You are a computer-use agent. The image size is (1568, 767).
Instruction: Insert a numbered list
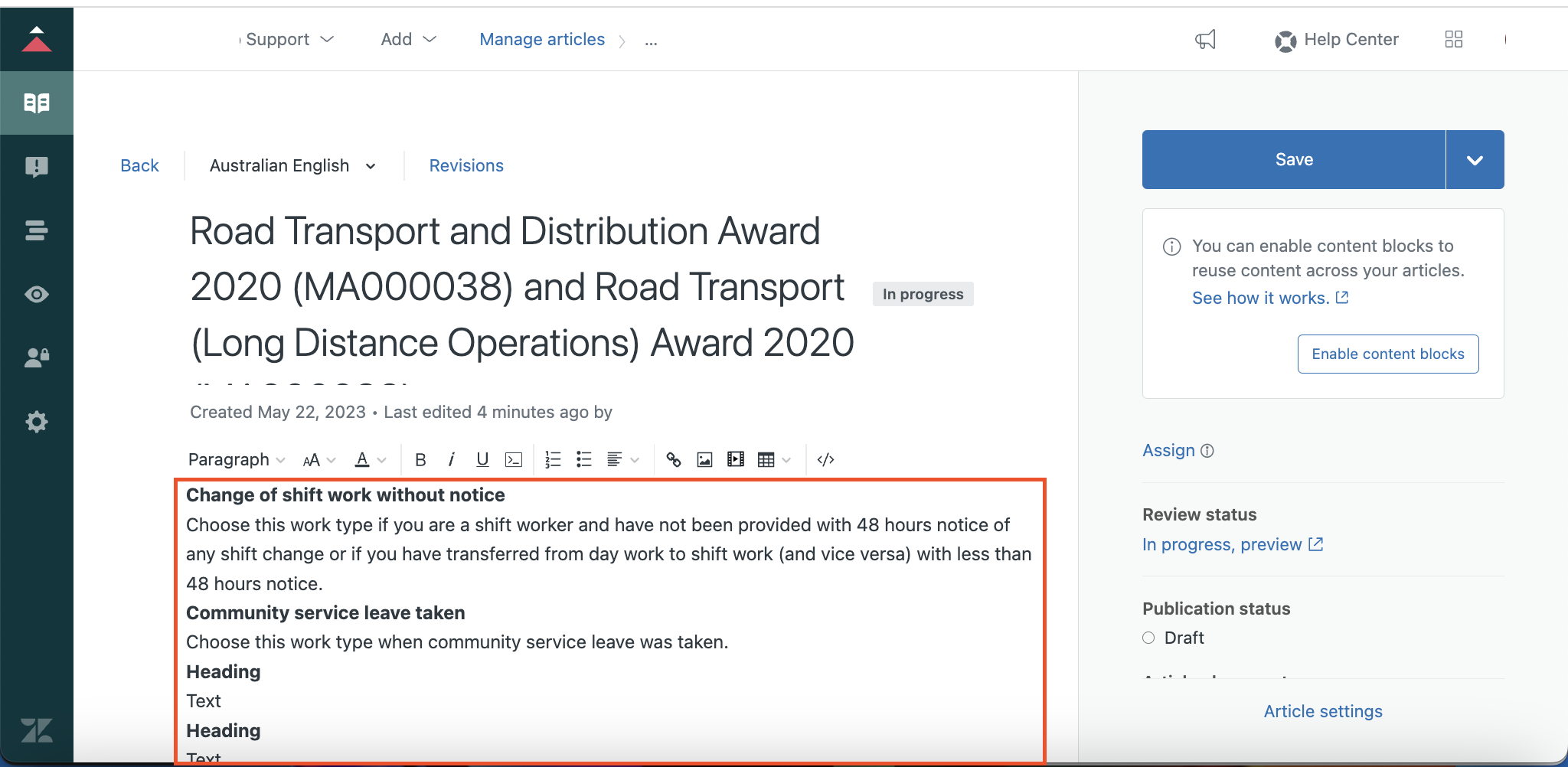(553, 459)
